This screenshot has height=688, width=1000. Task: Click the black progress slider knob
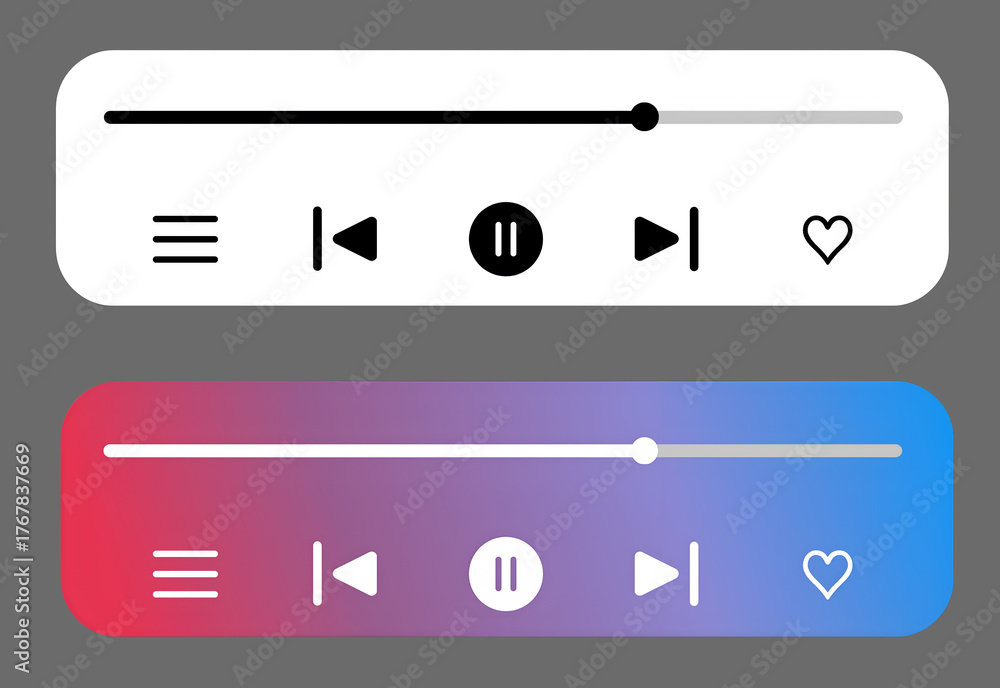click(x=645, y=117)
